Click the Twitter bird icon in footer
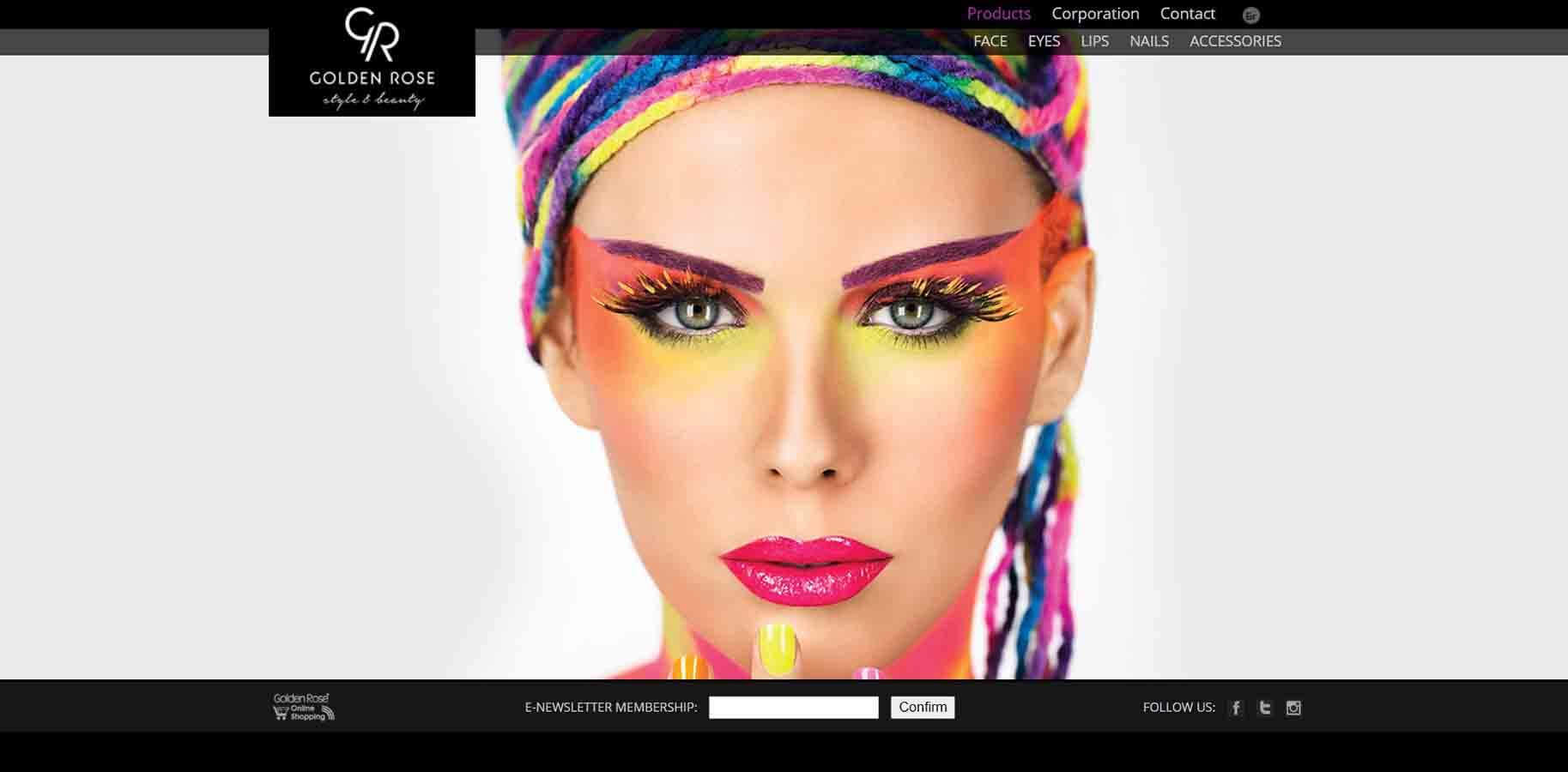Image resolution: width=1568 pixels, height=772 pixels. point(1265,708)
